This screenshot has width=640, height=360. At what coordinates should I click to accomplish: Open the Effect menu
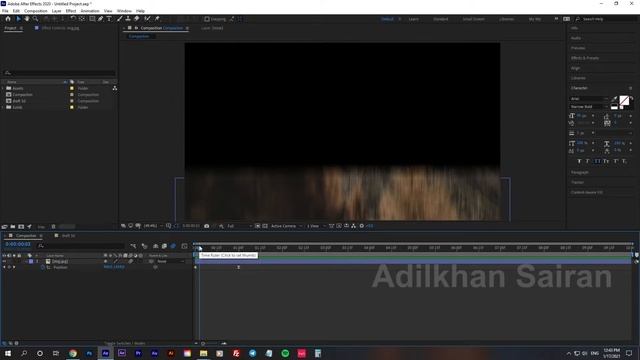click(71, 11)
